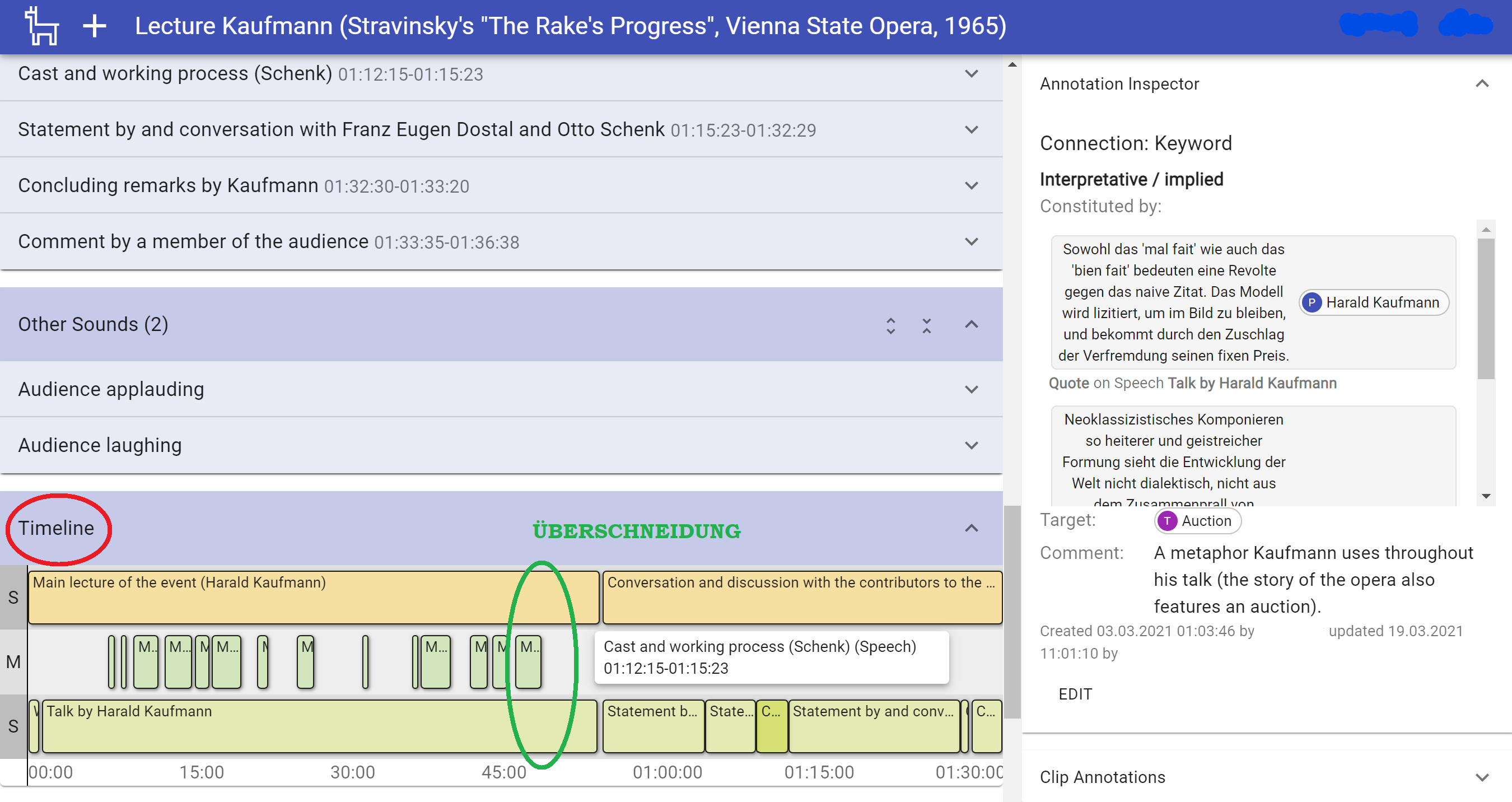Click the Auction target tag chip
The image size is (1512, 802).
1197,521
